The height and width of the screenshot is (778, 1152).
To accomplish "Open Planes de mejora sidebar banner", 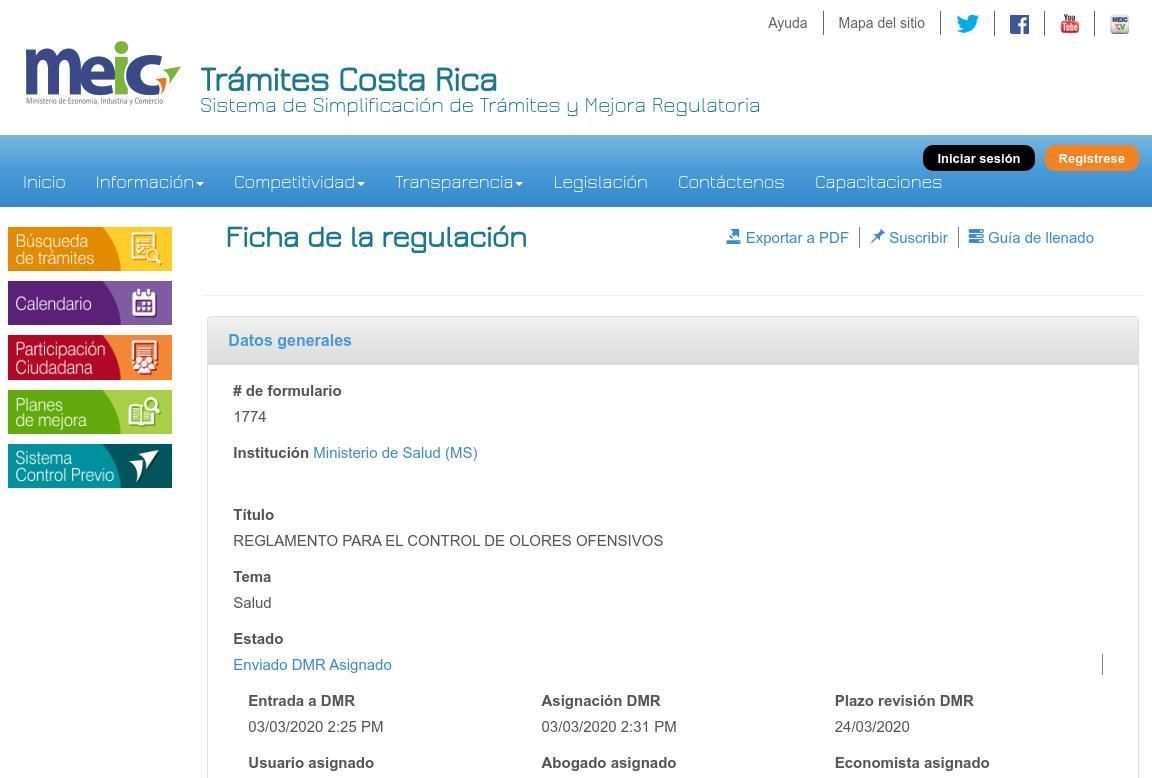I will [x=90, y=411].
